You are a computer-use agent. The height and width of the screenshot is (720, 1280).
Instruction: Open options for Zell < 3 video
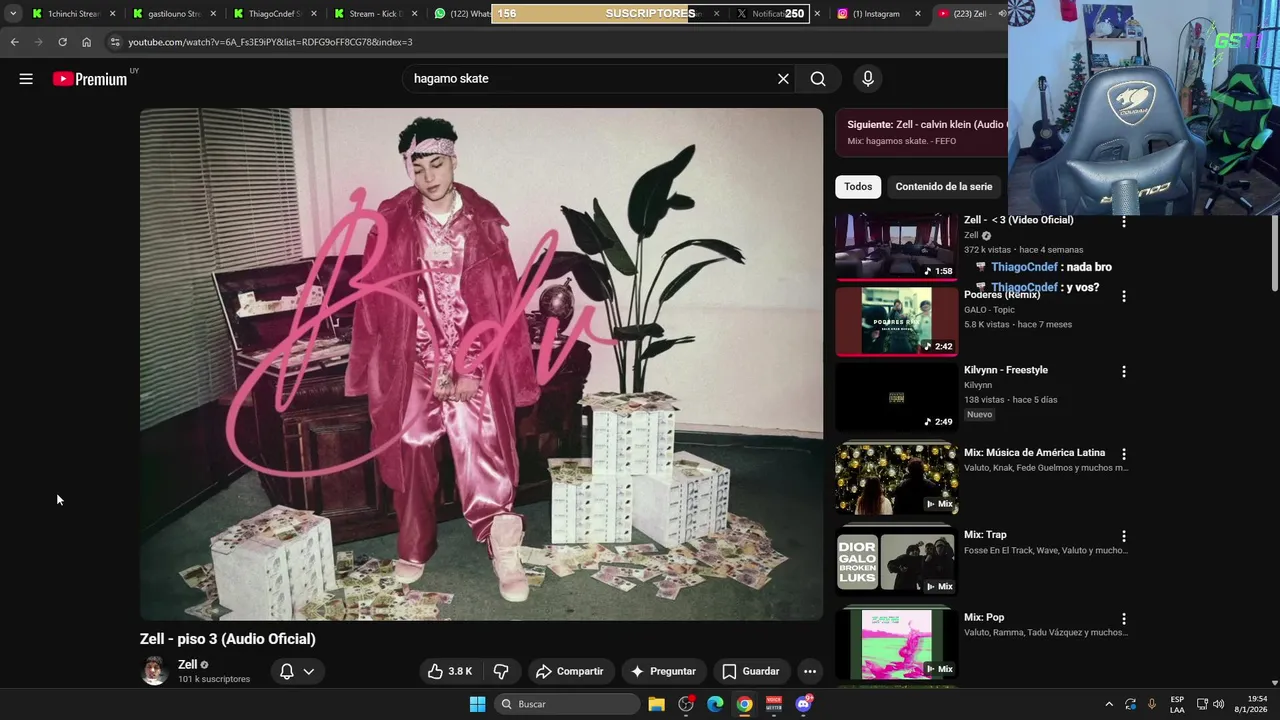tap(1124, 221)
